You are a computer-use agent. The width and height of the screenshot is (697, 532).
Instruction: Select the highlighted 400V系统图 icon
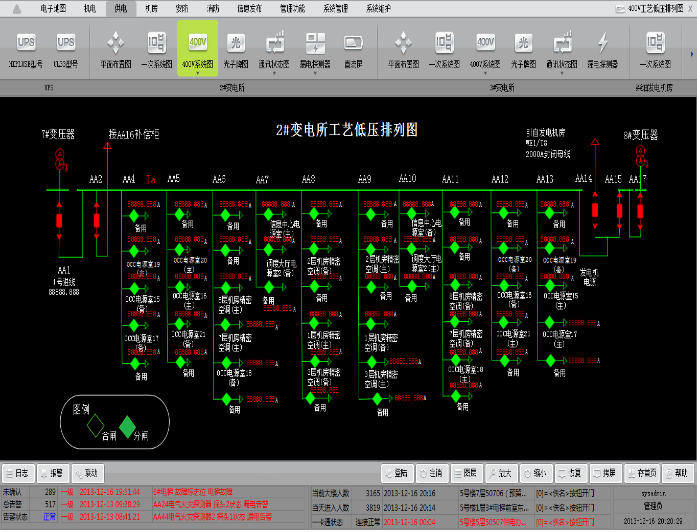click(x=198, y=43)
